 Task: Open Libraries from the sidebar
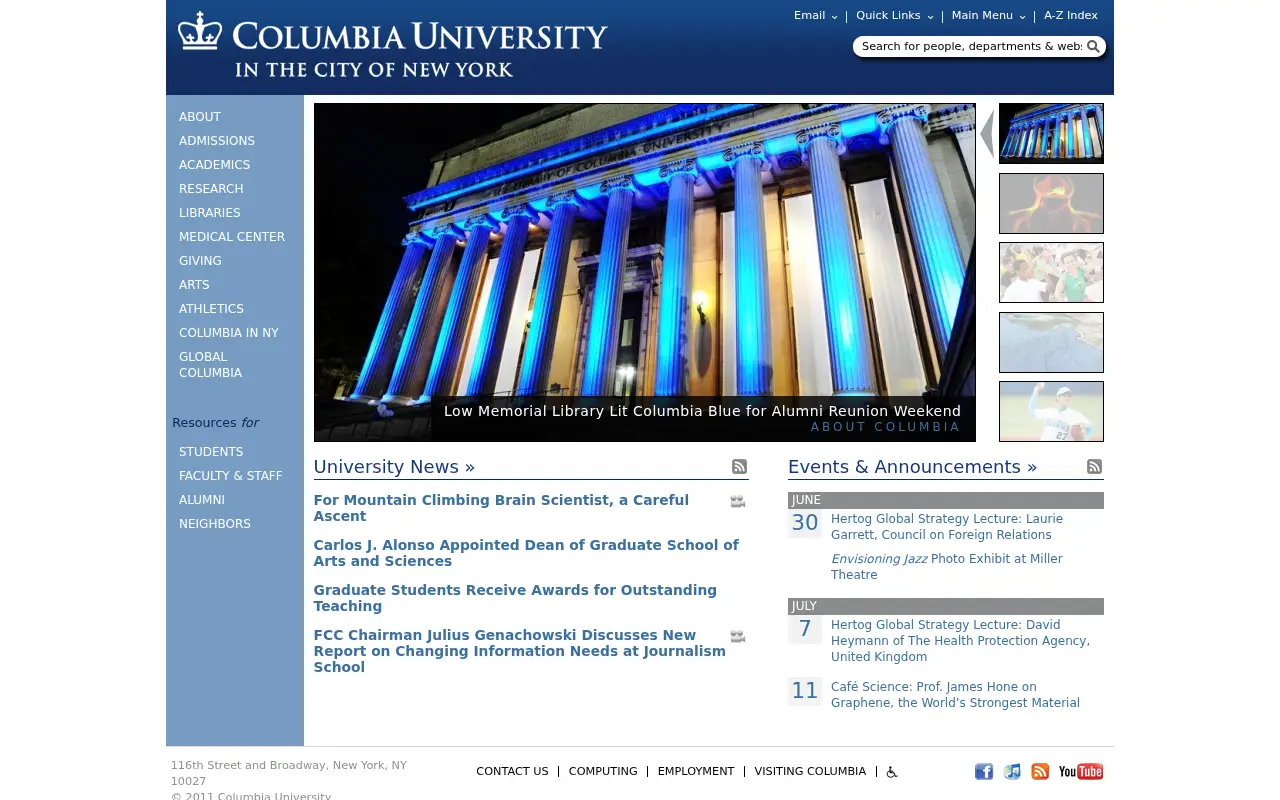coord(210,213)
